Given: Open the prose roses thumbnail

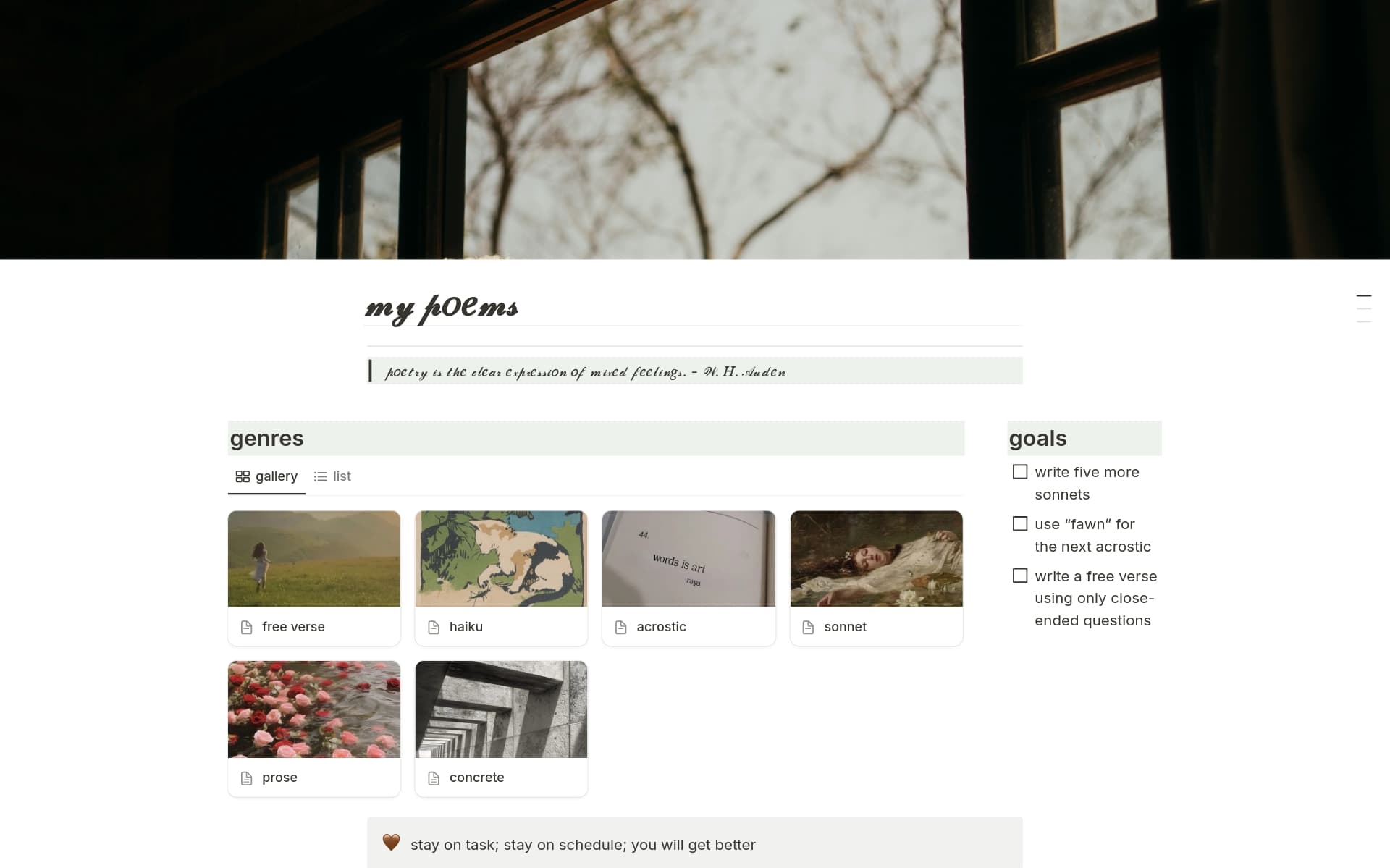Looking at the screenshot, I should click(314, 709).
